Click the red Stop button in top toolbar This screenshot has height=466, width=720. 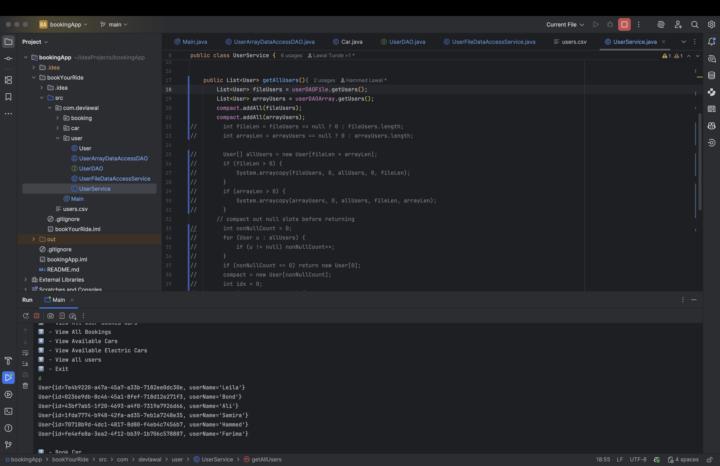[x=624, y=24]
